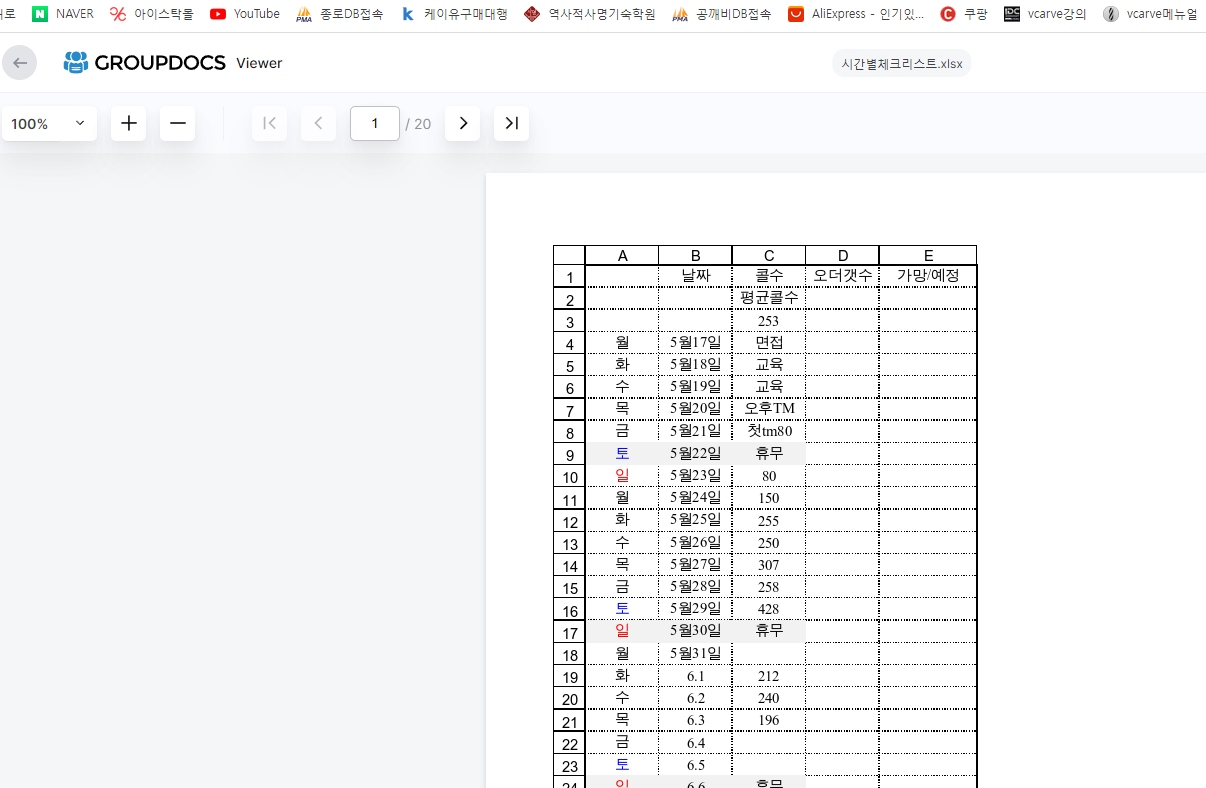Zoom out with the minus button
This screenshot has width=1206, height=788.
[178, 123]
